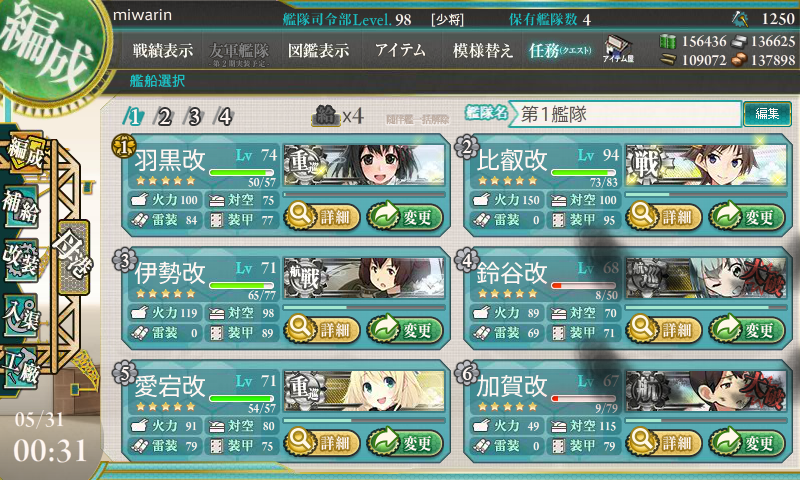This screenshot has height=480, width=800.
Task: Open the 図鑑表示 menu item
Action: pos(318,50)
